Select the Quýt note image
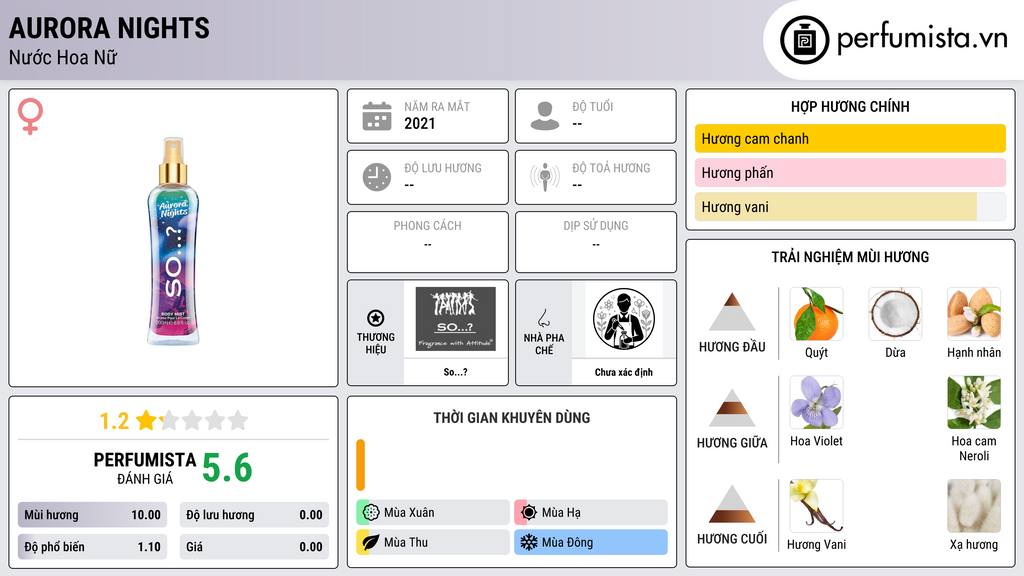Image resolution: width=1024 pixels, height=576 pixels. click(816, 314)
